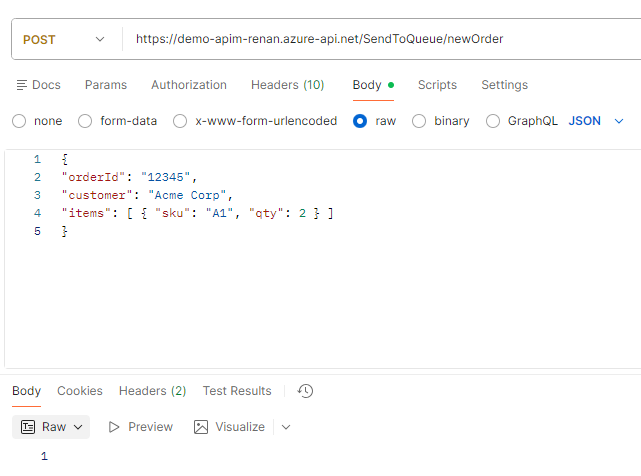This screenshot has height=476, width=641.
Task: Expand the chevron next to Visualize
Action: [286, 427]
